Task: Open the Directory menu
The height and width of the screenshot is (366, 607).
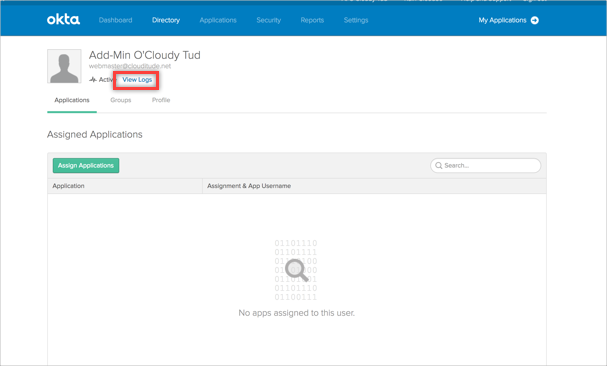Action: coord(166,20)
